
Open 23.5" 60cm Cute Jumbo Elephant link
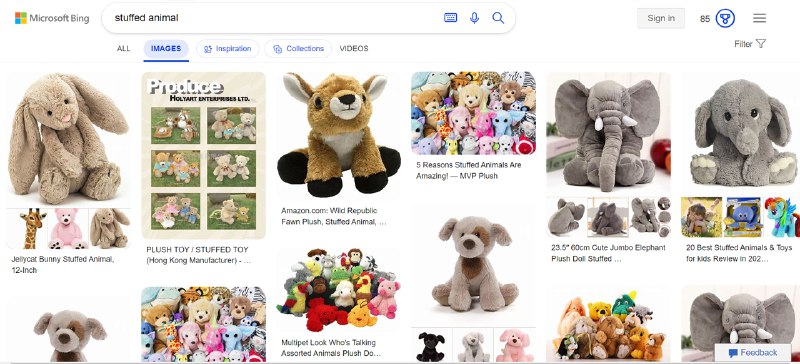coord(608,253)
